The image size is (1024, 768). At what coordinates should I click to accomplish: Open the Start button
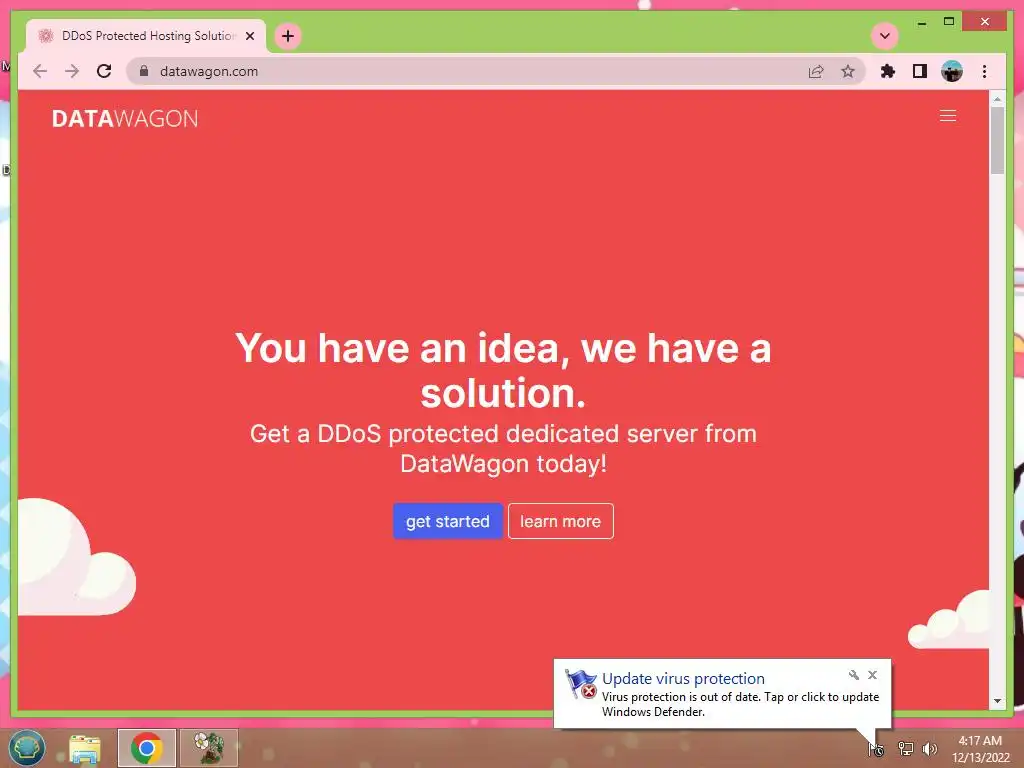click(26, 748)
